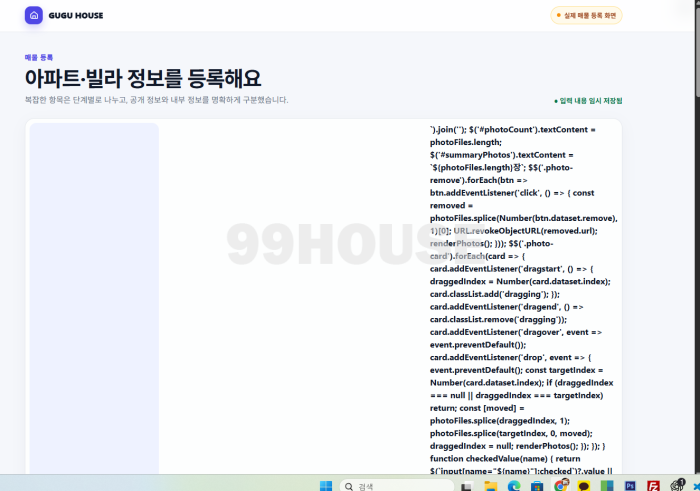This screenshot has width=700, height=491.
Task: Click the GUGU HOUSE home logo icon
Action: [x=34, y=15]
